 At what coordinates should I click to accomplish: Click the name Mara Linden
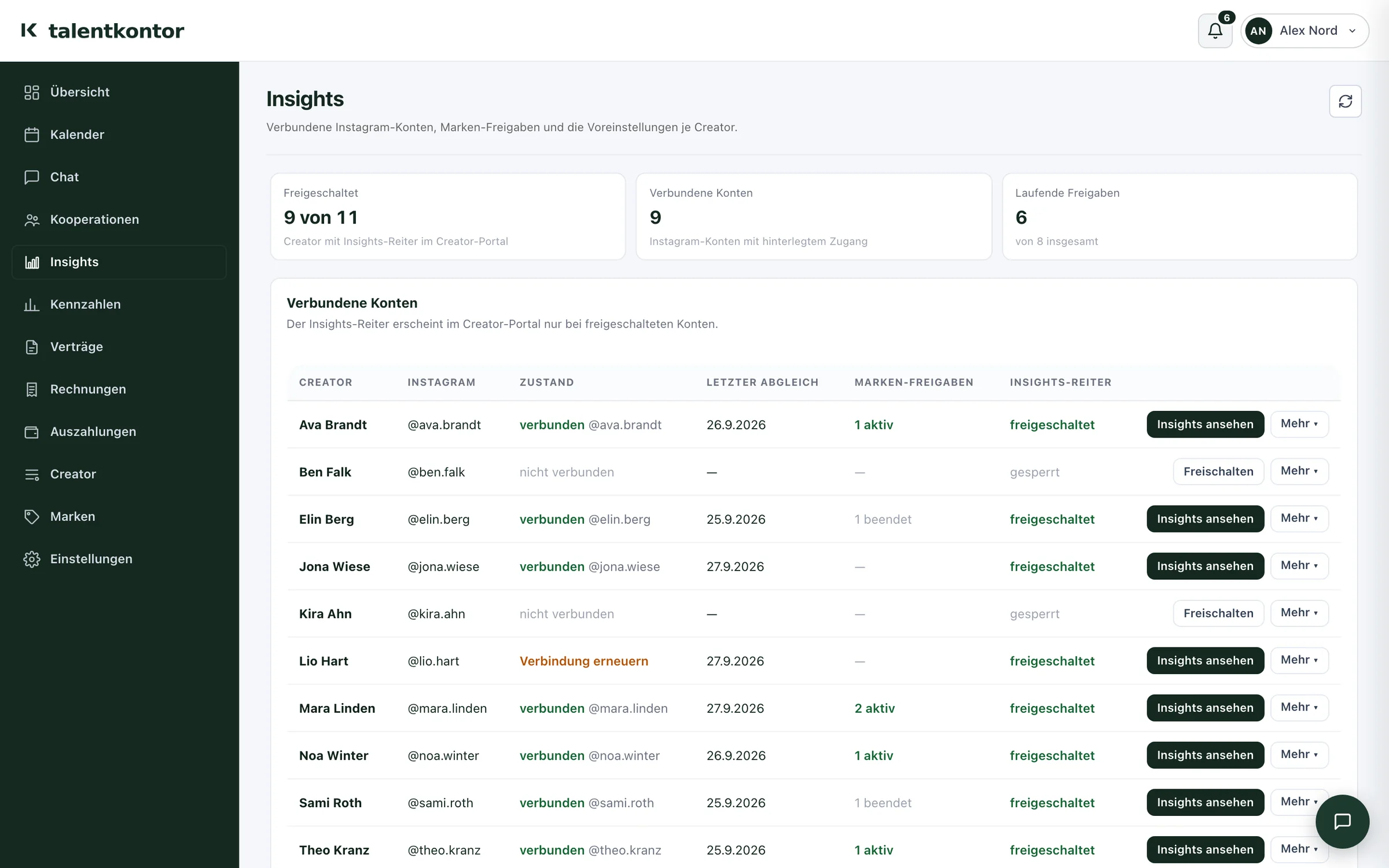337,708
